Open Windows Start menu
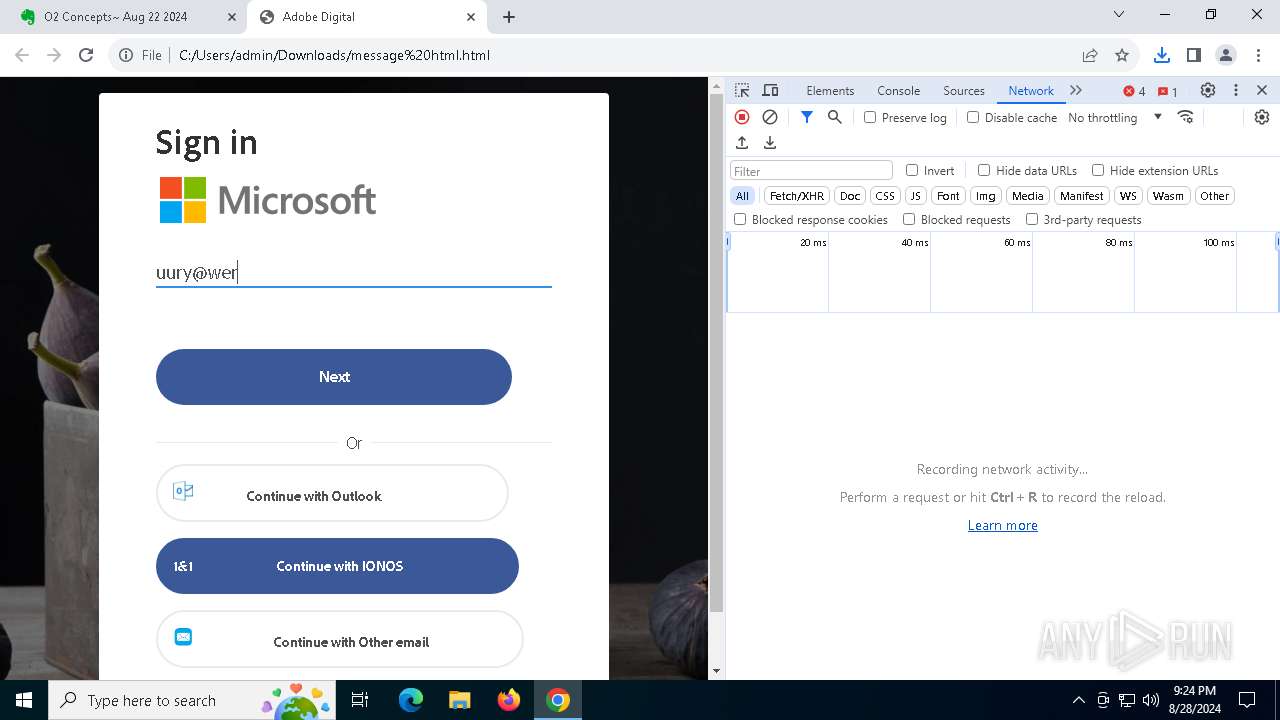1280x720 pixels. [x=24, y=700]
